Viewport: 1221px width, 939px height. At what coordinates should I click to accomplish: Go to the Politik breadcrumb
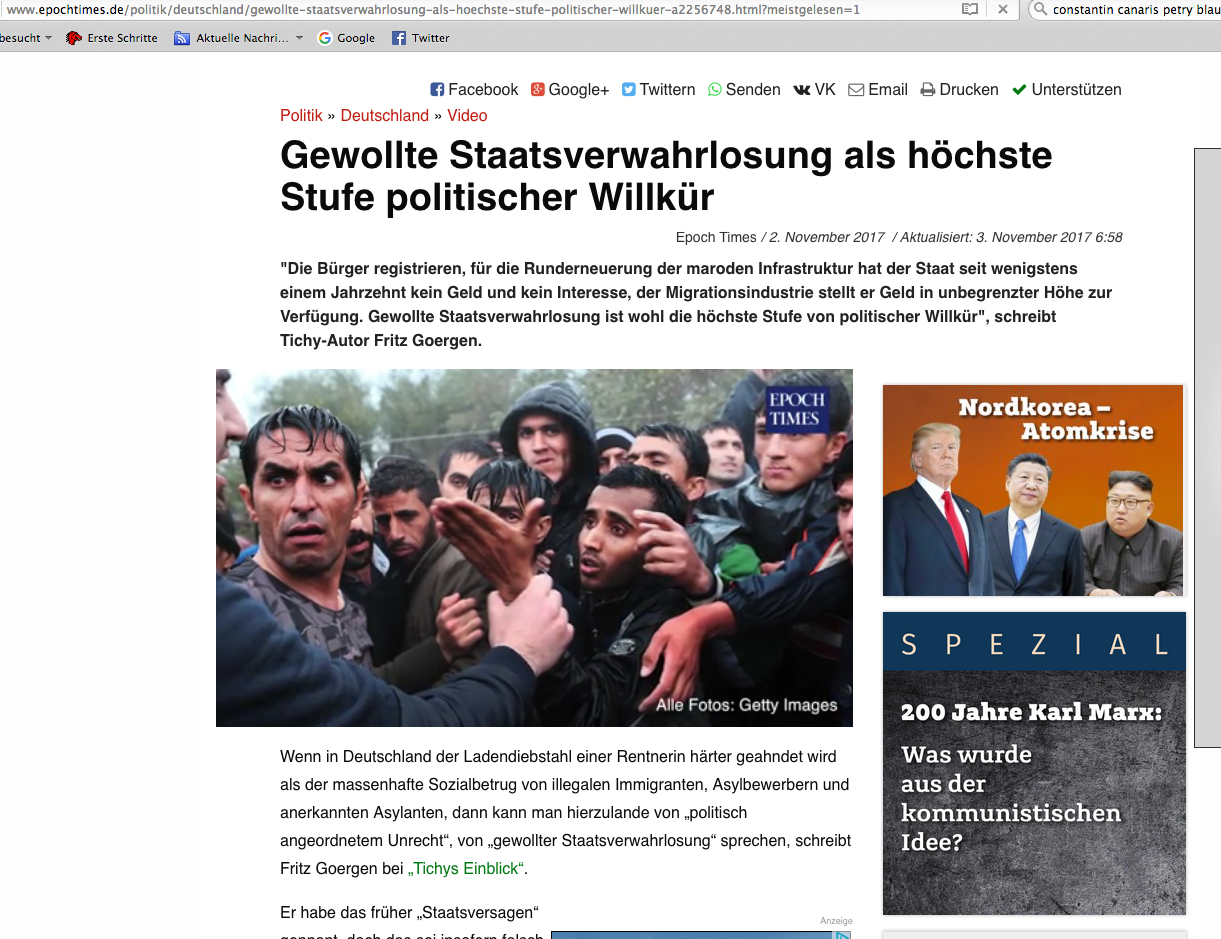(301, 116)
